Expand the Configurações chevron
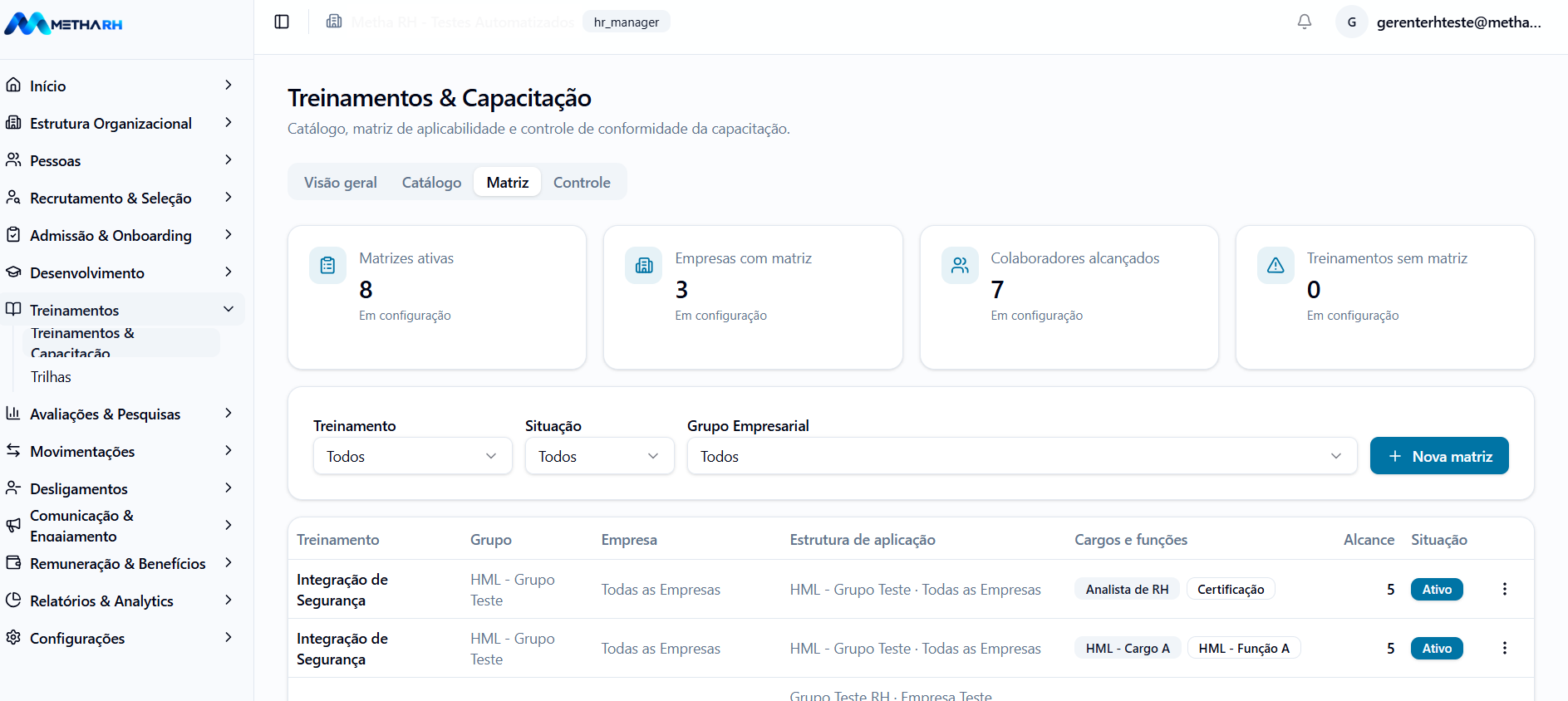The height and width of the screenshot is (701, 1568). click(x=229, y=637)
